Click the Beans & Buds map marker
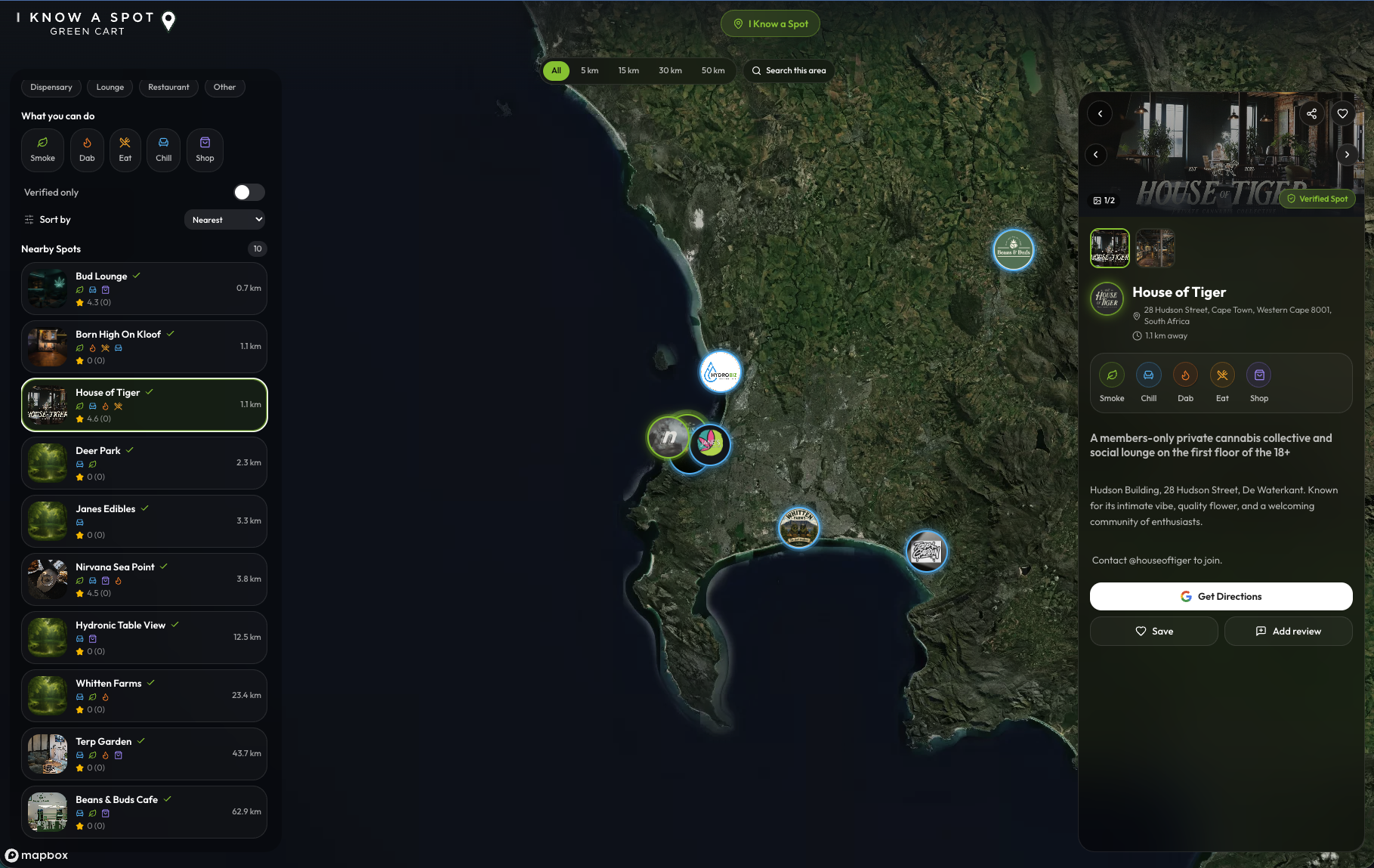Screen dimensions: 1374x868 tap(1013, 249)
